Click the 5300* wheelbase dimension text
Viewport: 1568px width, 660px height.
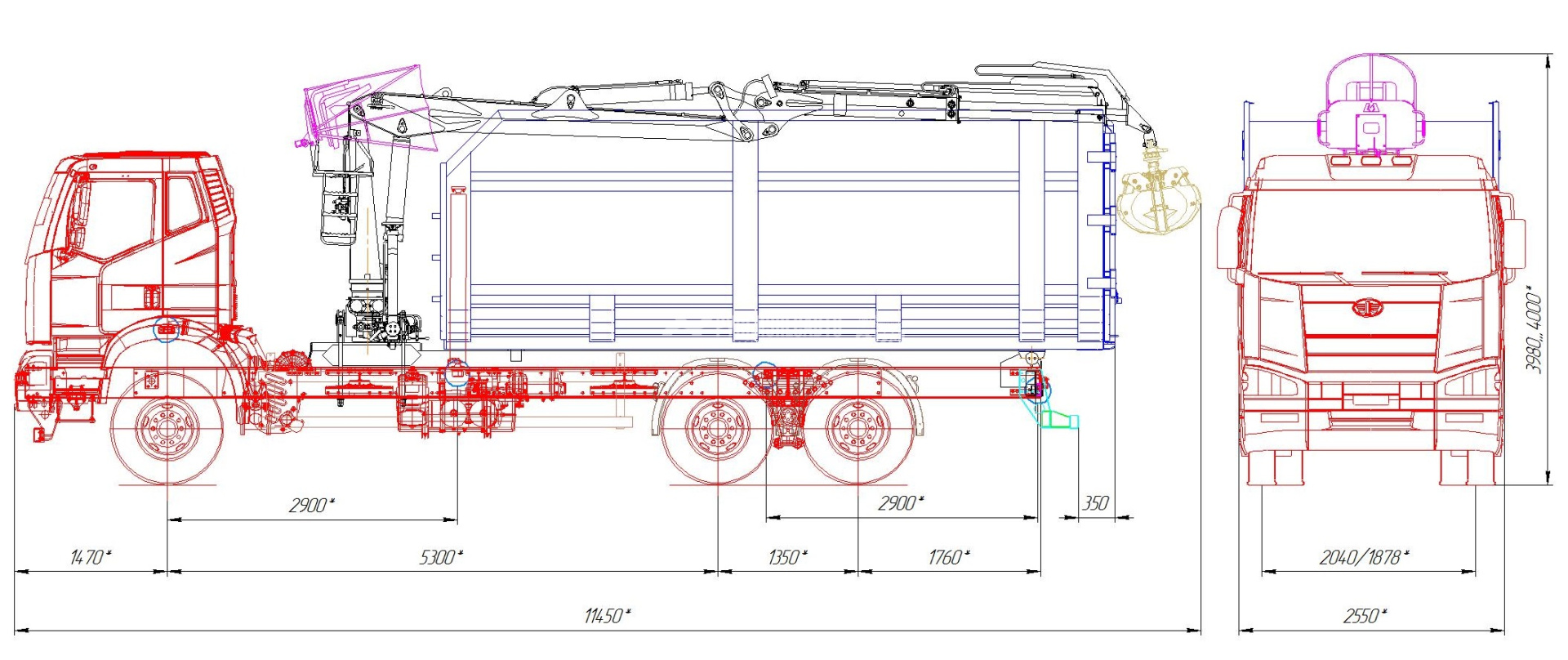pyautogui.click(x=441, y=557)
